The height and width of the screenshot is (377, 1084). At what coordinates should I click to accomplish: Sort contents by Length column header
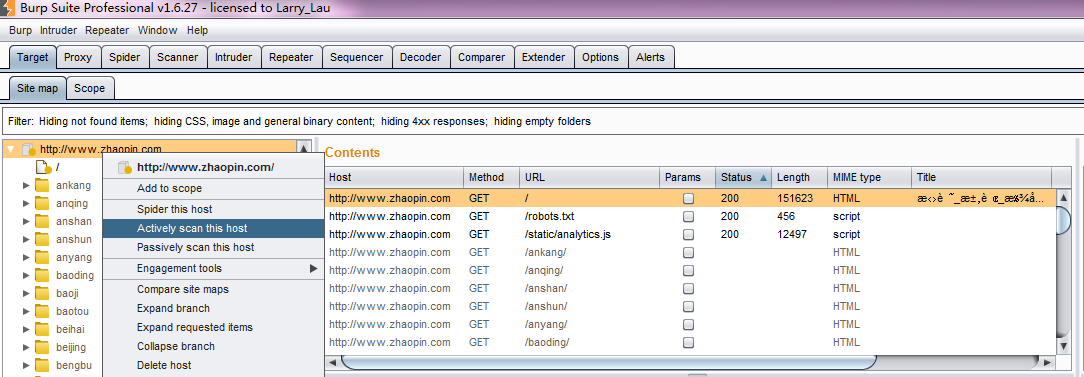799,178
